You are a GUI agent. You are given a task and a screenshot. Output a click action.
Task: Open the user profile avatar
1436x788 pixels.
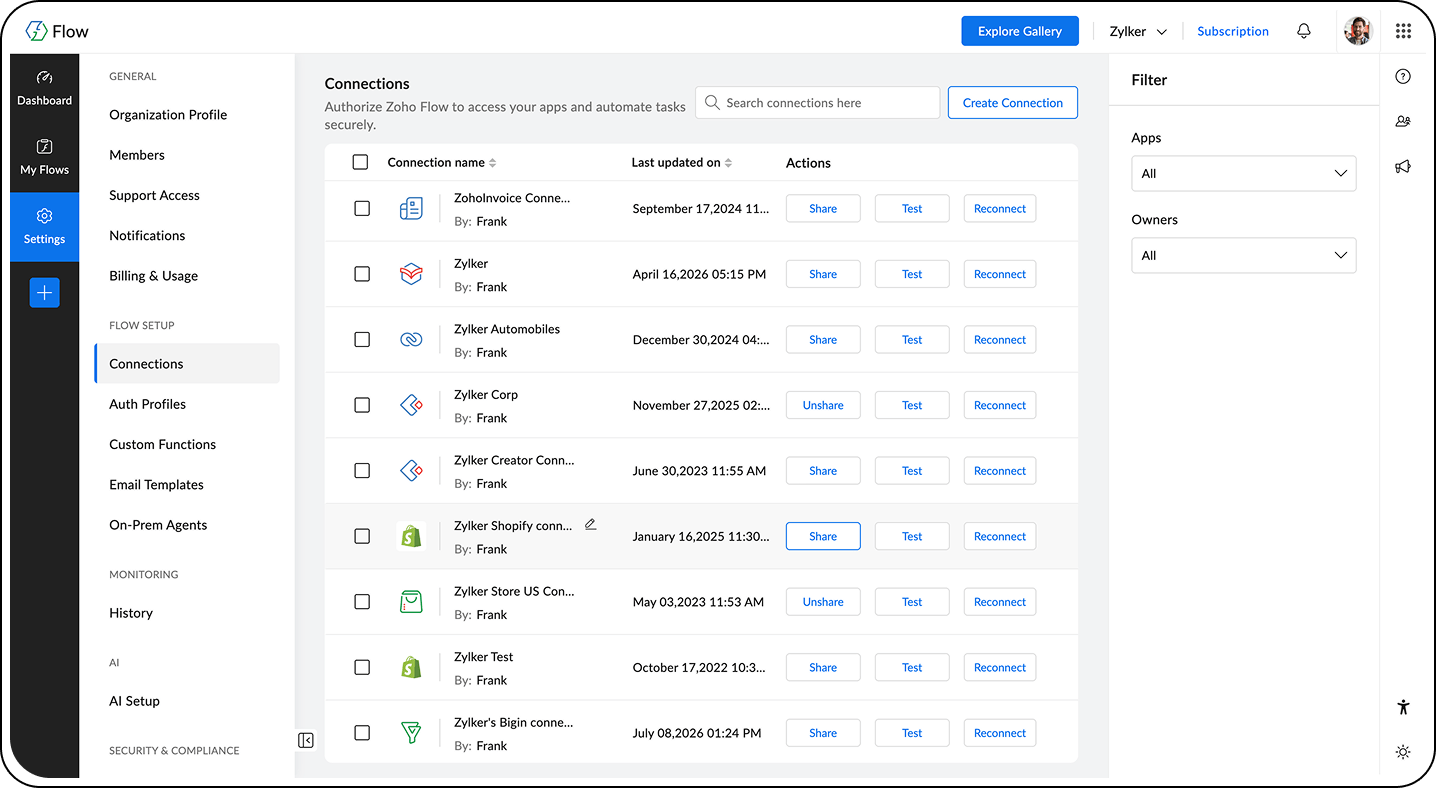(x=1358, y=31)
